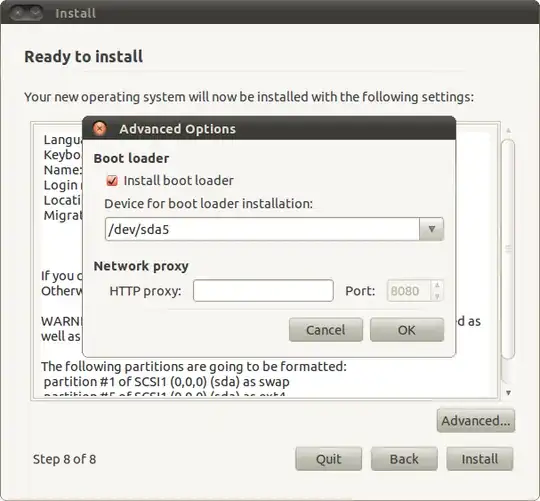The image size is (540, 501).
Task: Close the Advanced Options dialog
Action: coord(100,129)
